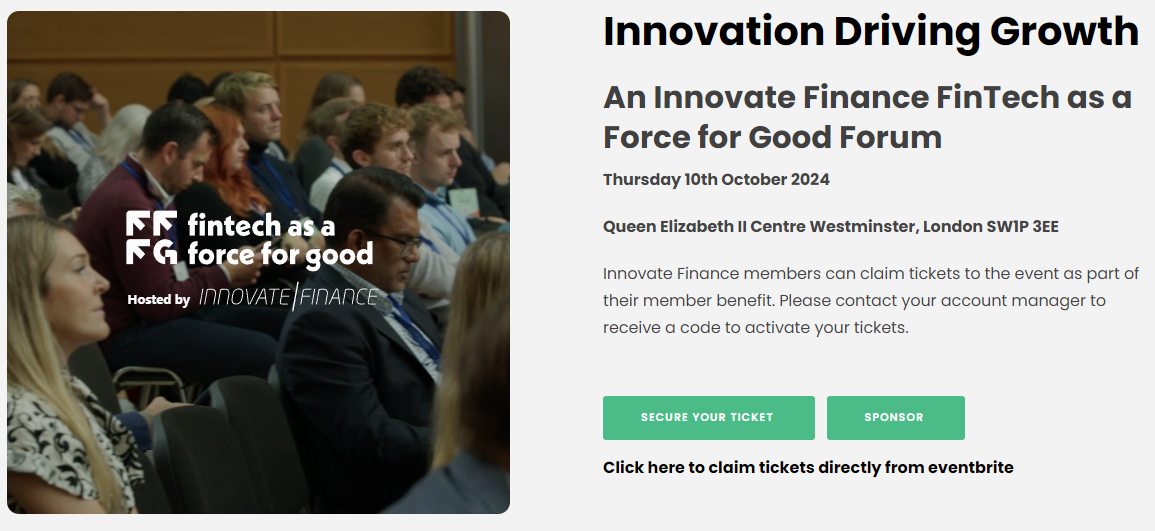Click the blue lanyard on the glasses man
The width and height of the screenshot is (1155, 531).
coord(414,330)
